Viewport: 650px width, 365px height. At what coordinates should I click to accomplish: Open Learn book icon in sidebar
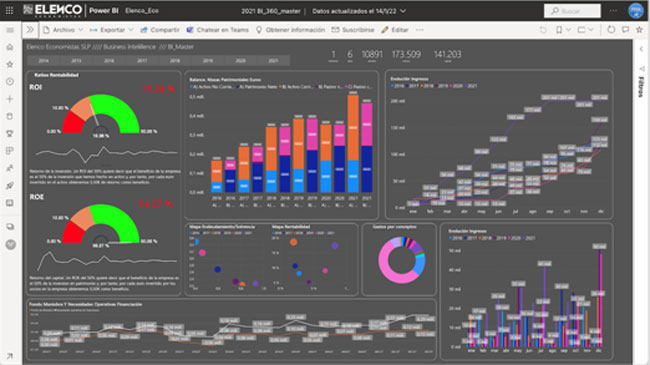pyautogui.click(x=10, y=203)
